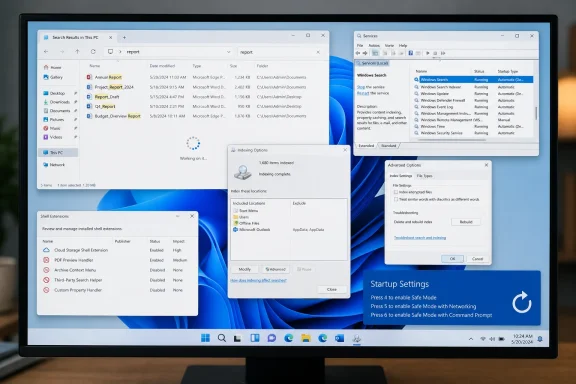
Task: Click the Start Service play icon
Action: (428, 53)
